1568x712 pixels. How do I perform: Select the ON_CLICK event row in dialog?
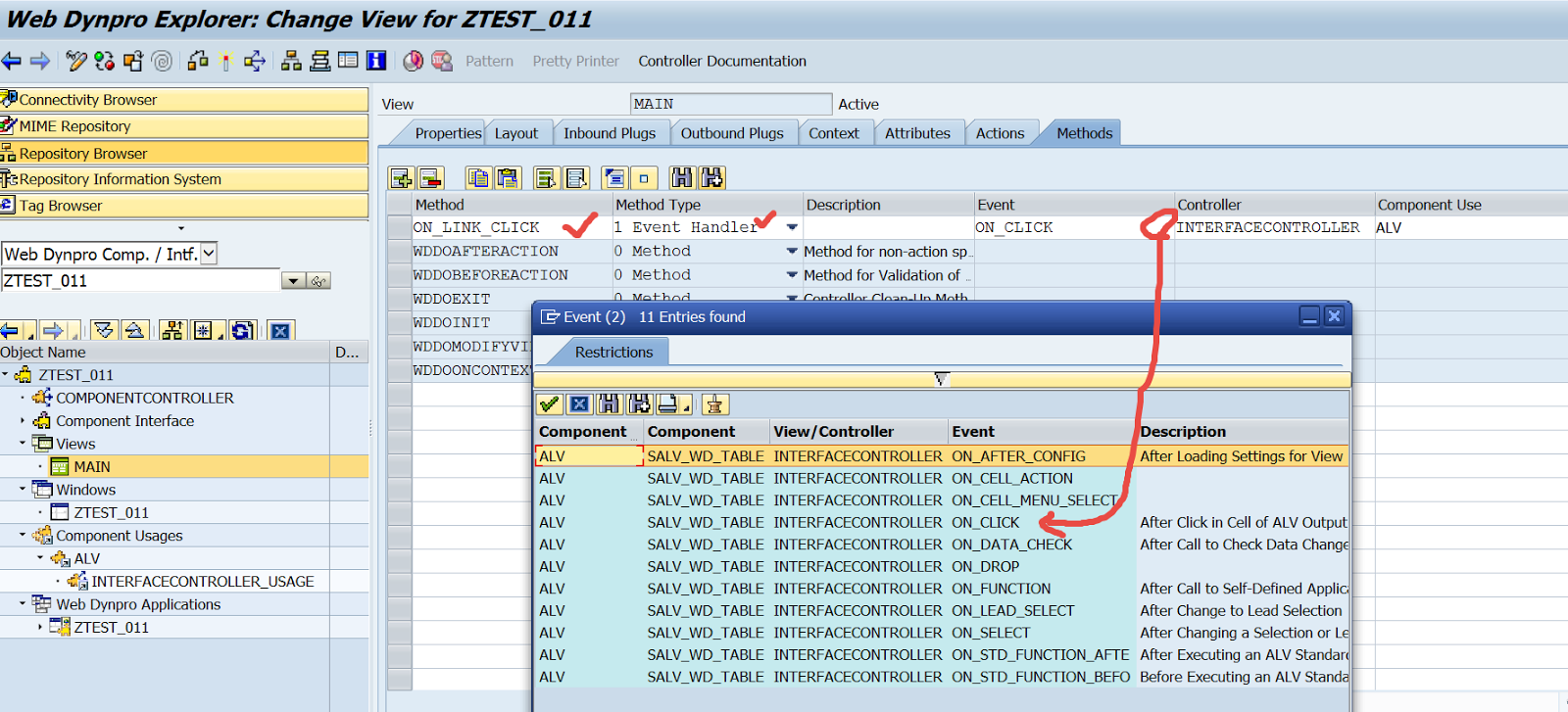[x=985, y=523]
